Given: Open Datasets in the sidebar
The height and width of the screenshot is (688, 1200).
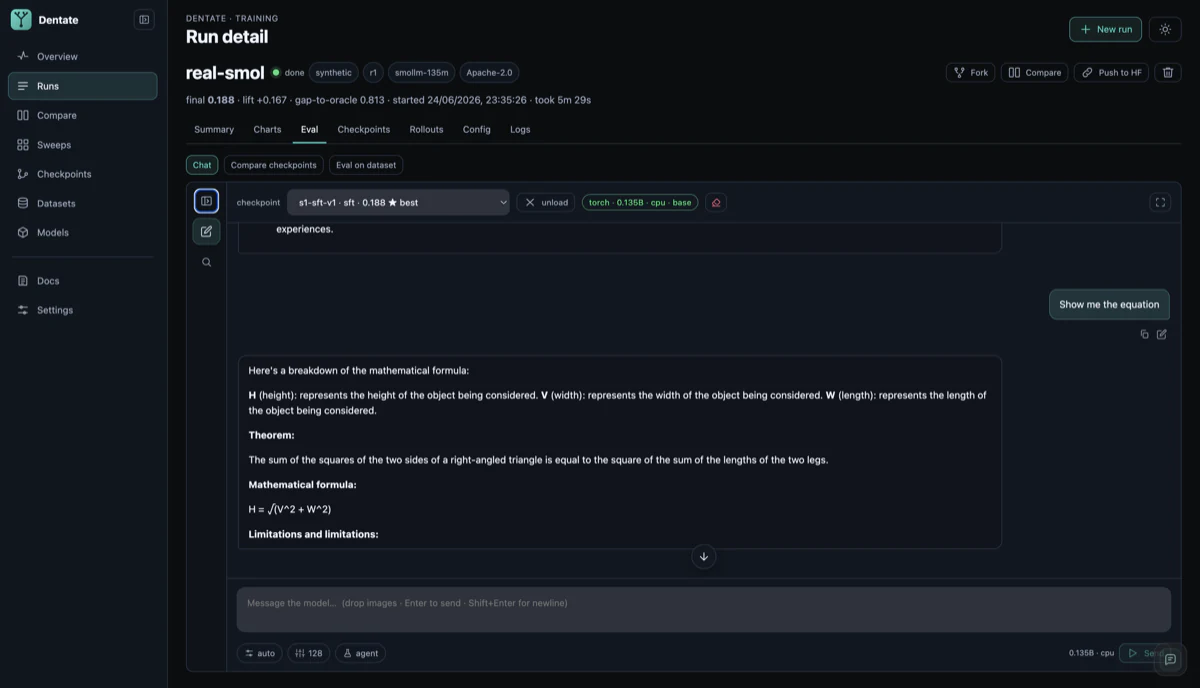Looking at the screenshot, I should 83,203.
